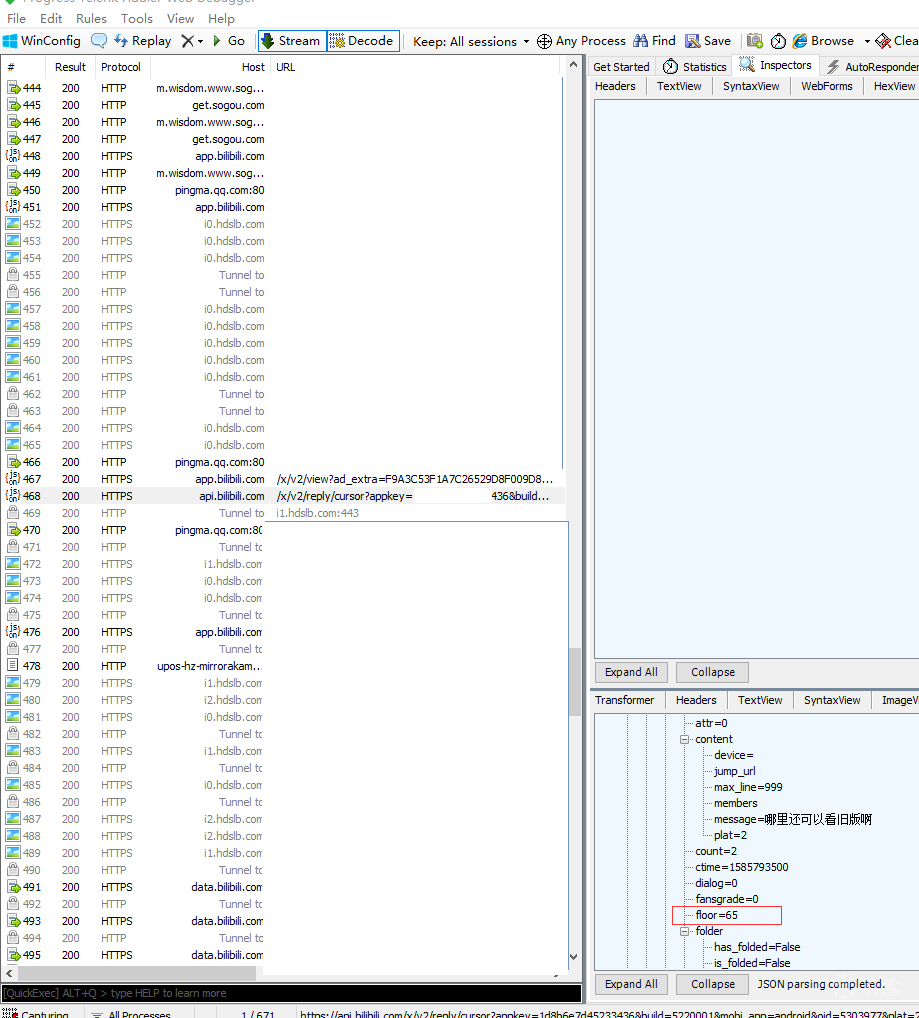
Task: Sort sessions by Protocol column
Action: (x=121, y=67)
